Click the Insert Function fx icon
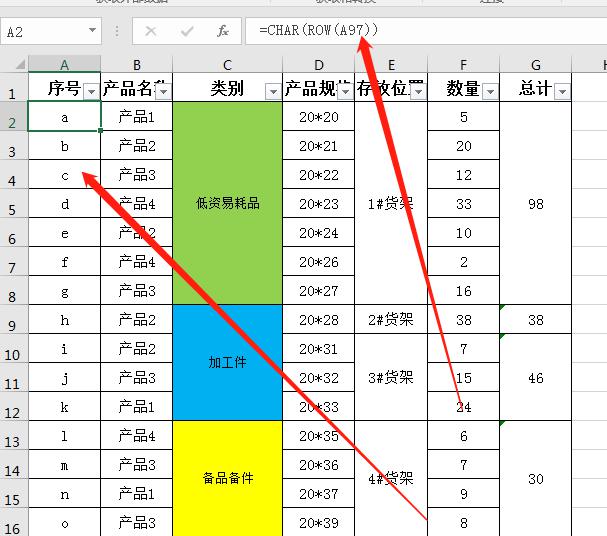 point(223,31)
